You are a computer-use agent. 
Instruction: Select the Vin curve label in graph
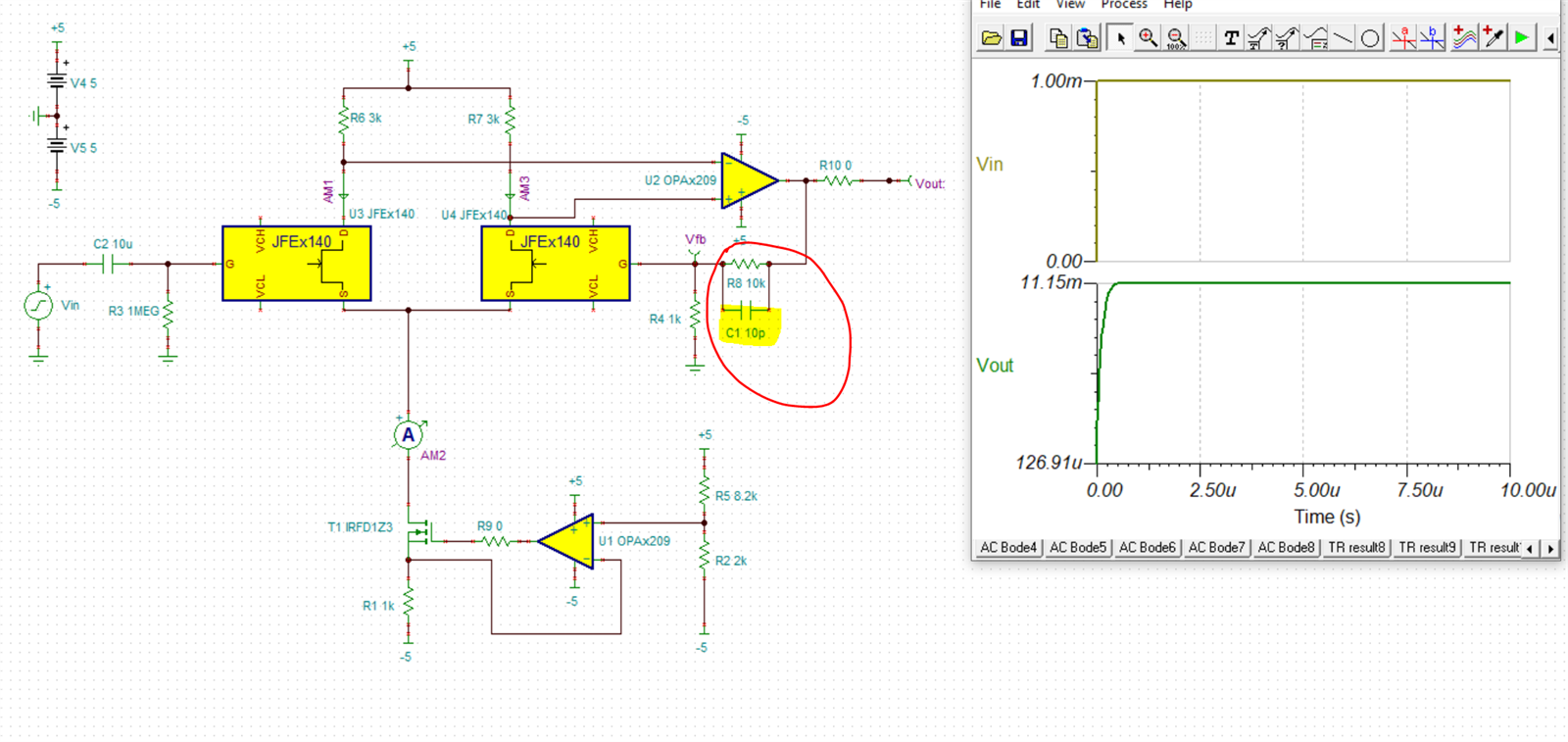tap(990, 165)
